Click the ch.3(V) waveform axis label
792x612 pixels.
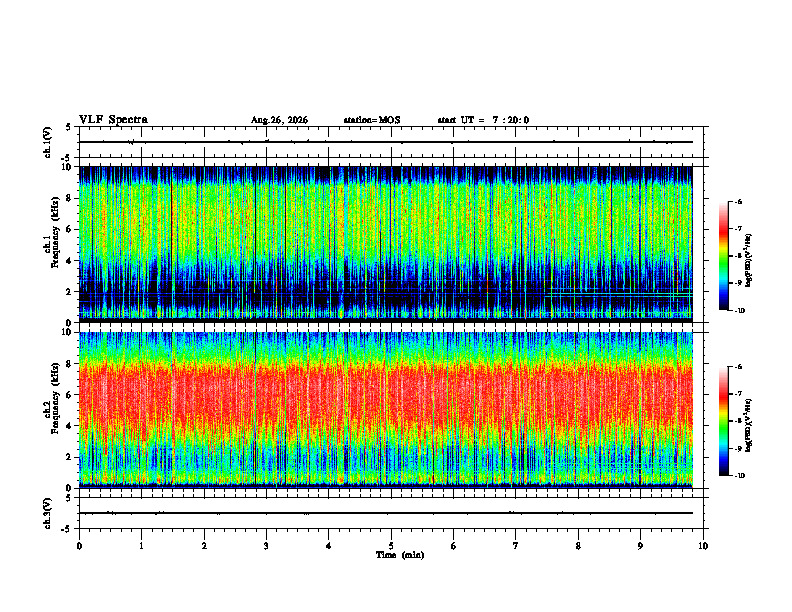[x=48, y=513]
